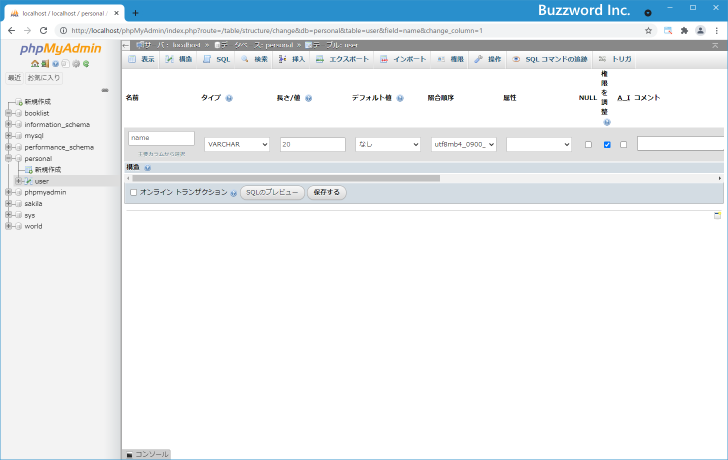Open the Chrome profile avatar icon

click(700, 31)
